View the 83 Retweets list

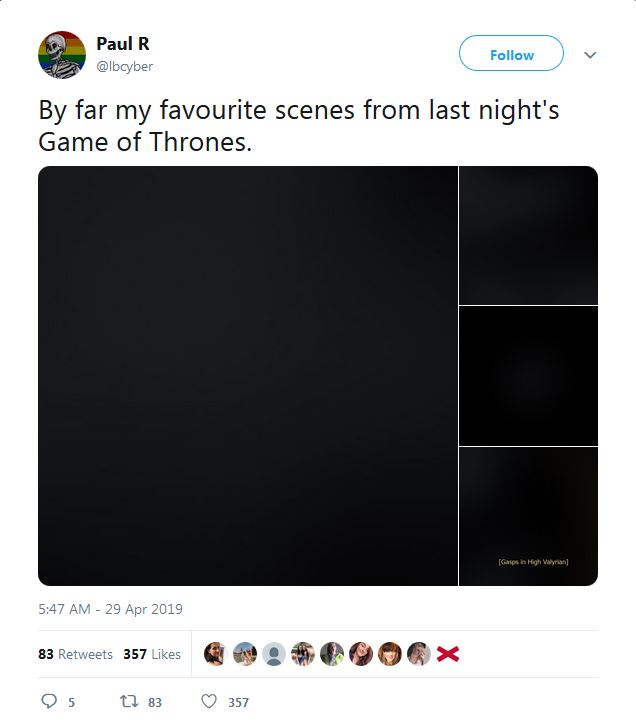point(75,654)
